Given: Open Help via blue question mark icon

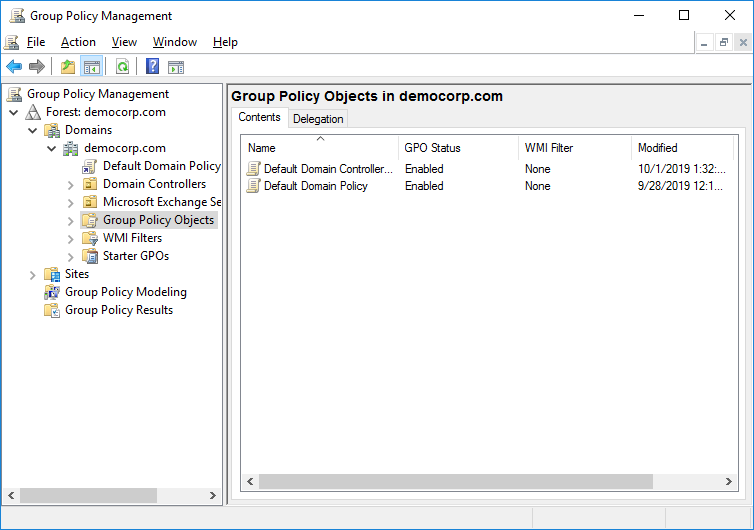Looking at the screenshot, I should 152,67.
